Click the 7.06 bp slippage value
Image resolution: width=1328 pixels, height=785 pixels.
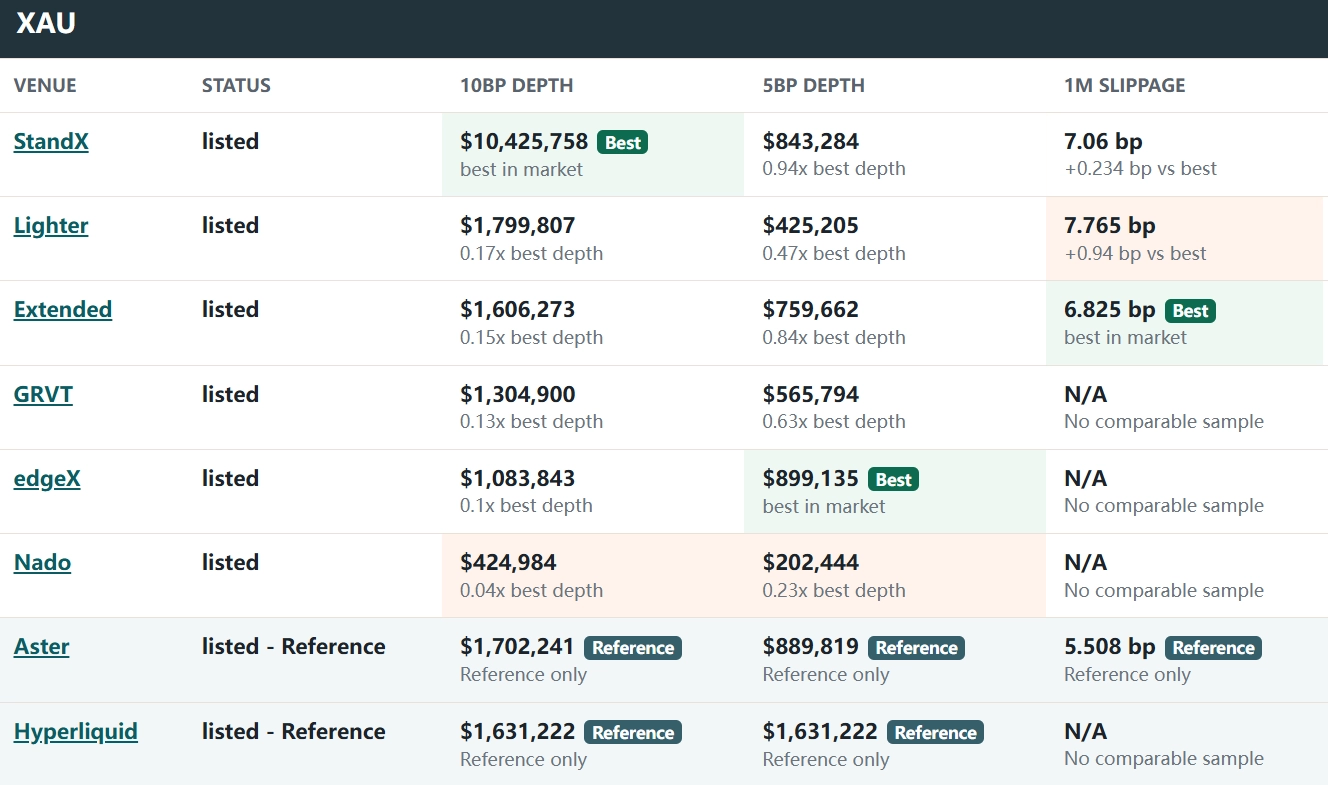(x=1103, y=142)
